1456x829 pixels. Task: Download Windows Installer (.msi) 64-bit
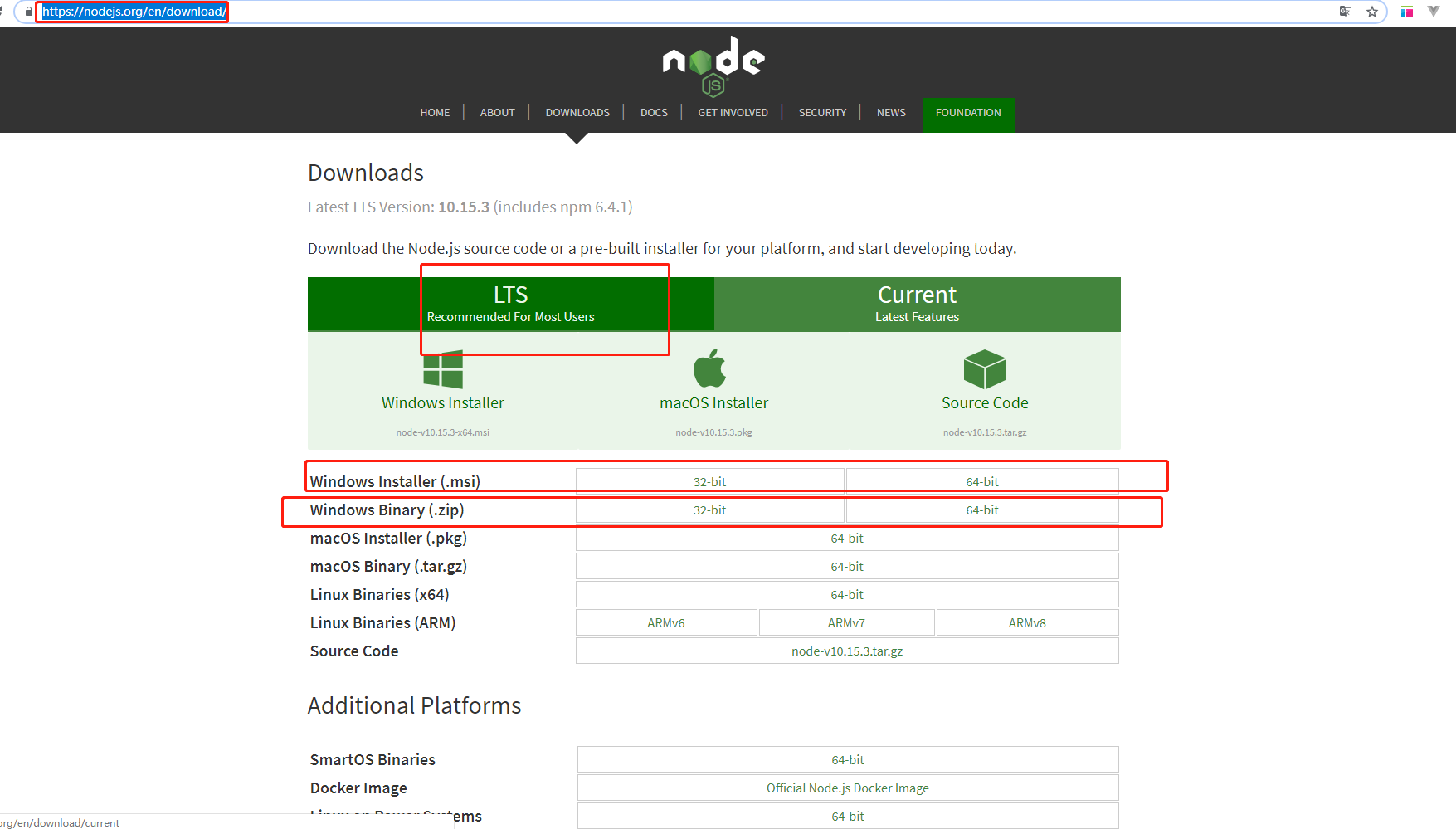[x=982, y=481]
